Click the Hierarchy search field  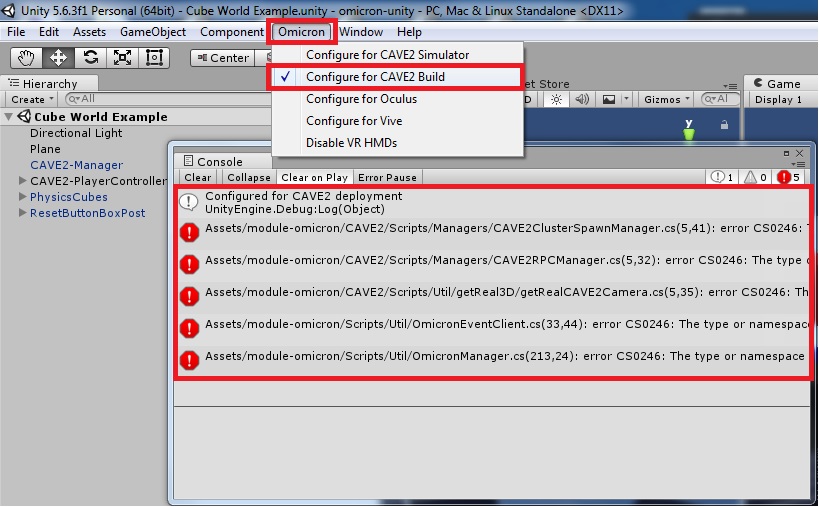point(168,99)
